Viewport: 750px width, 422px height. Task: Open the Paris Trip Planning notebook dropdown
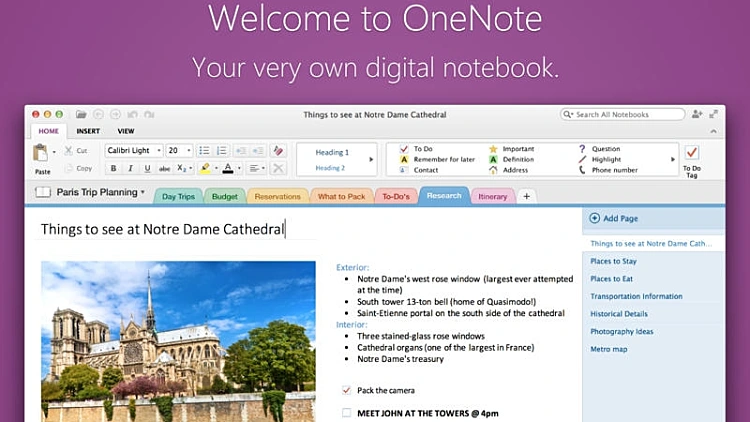click(143, 192)
